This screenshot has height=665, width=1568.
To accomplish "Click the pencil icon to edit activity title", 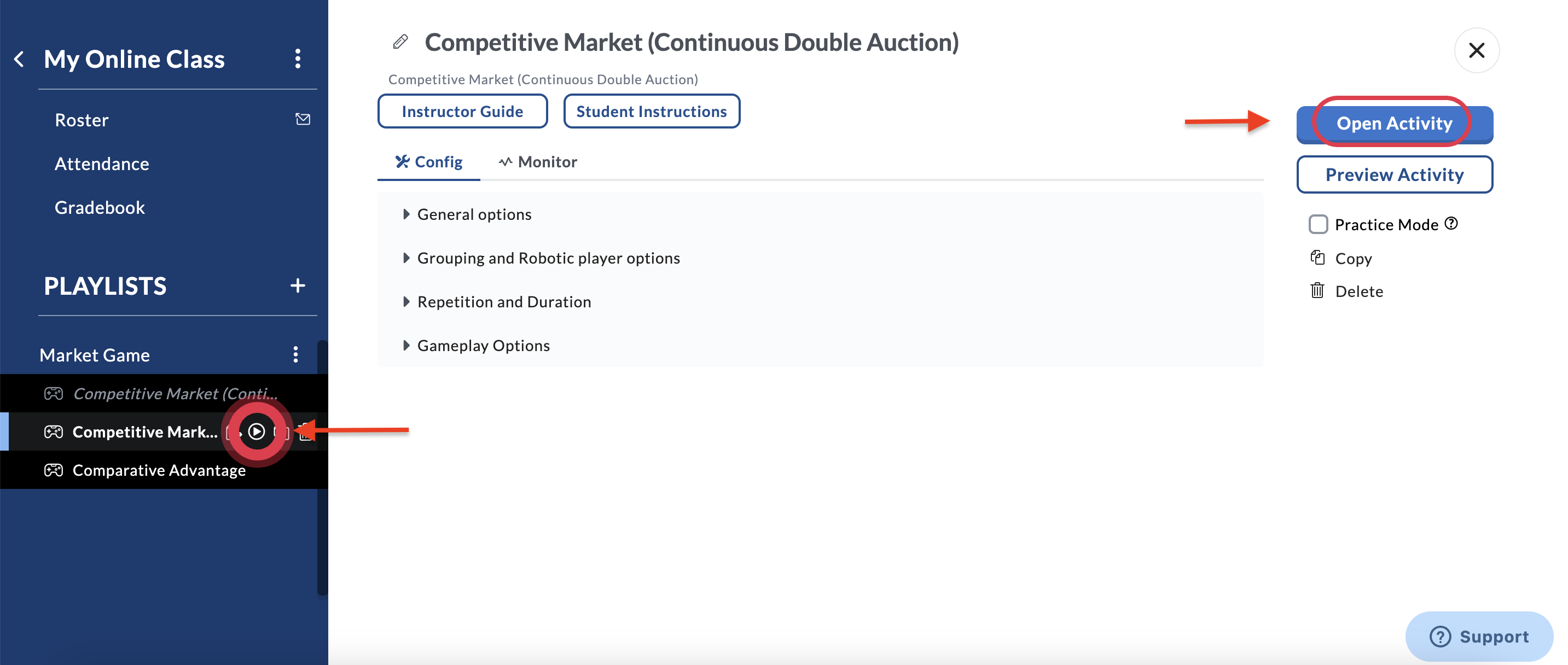I will tap(400, 42).
